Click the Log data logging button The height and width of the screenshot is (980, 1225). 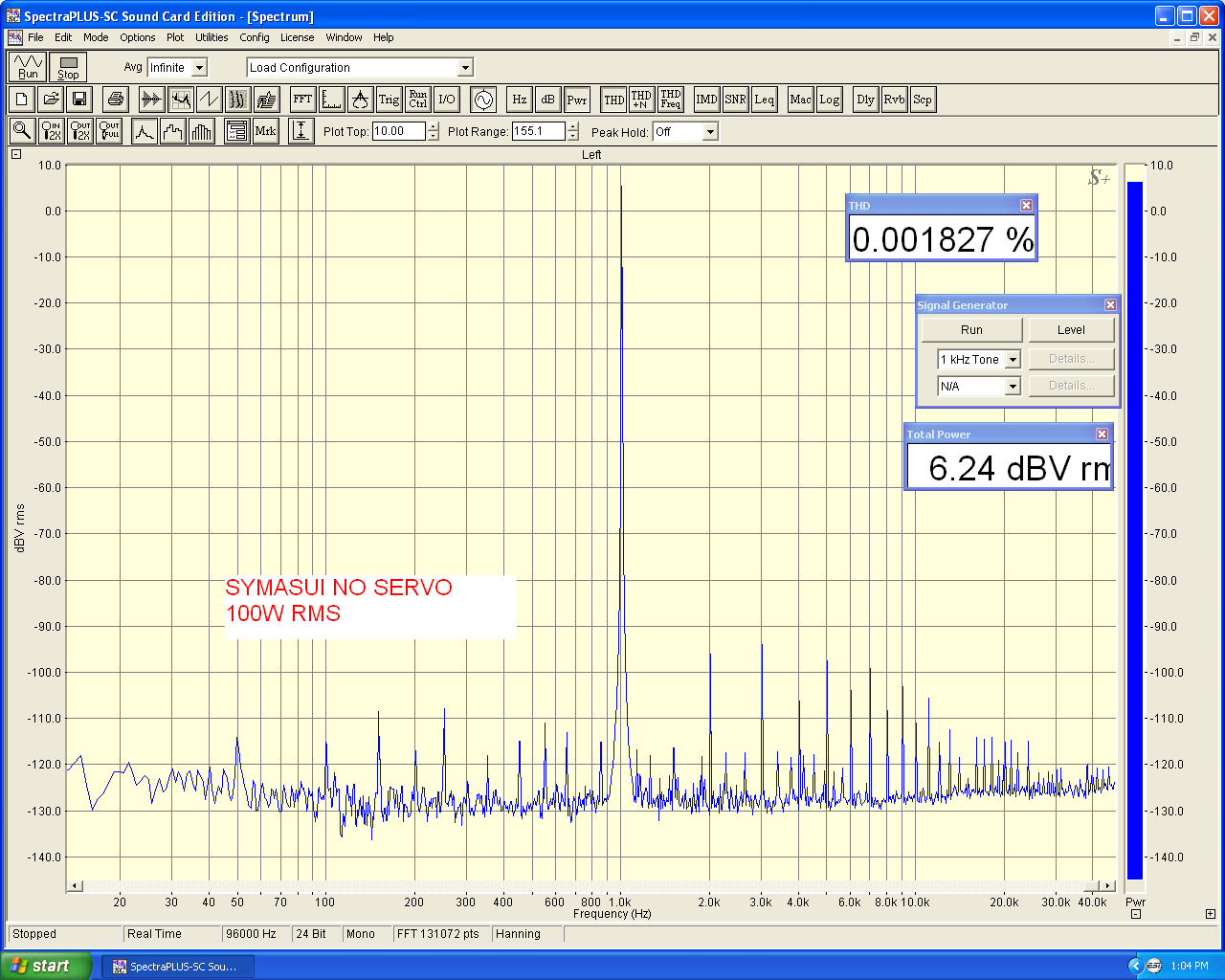coord(829,99)
